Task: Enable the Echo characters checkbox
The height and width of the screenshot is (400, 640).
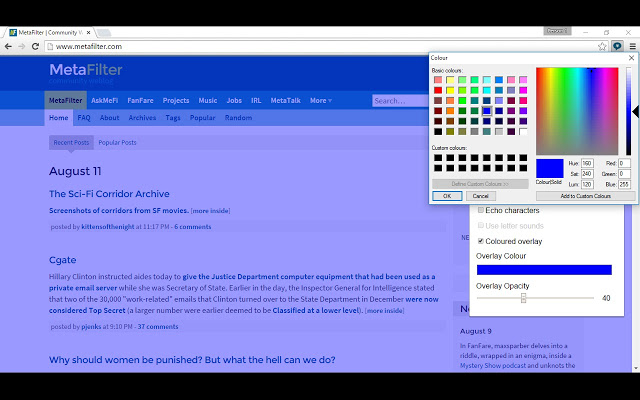Action: click(x=481, y=210)
